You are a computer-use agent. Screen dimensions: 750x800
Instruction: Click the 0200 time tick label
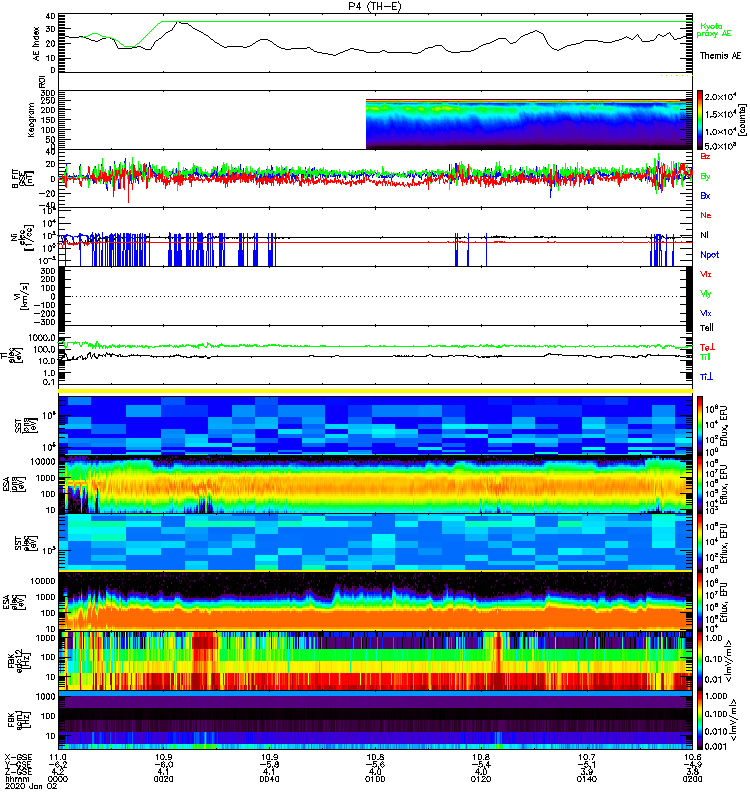point(692,779)
